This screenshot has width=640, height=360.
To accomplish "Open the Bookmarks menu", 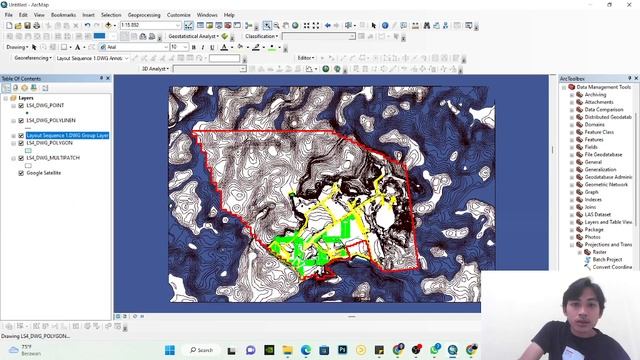I will pos(63,15).
